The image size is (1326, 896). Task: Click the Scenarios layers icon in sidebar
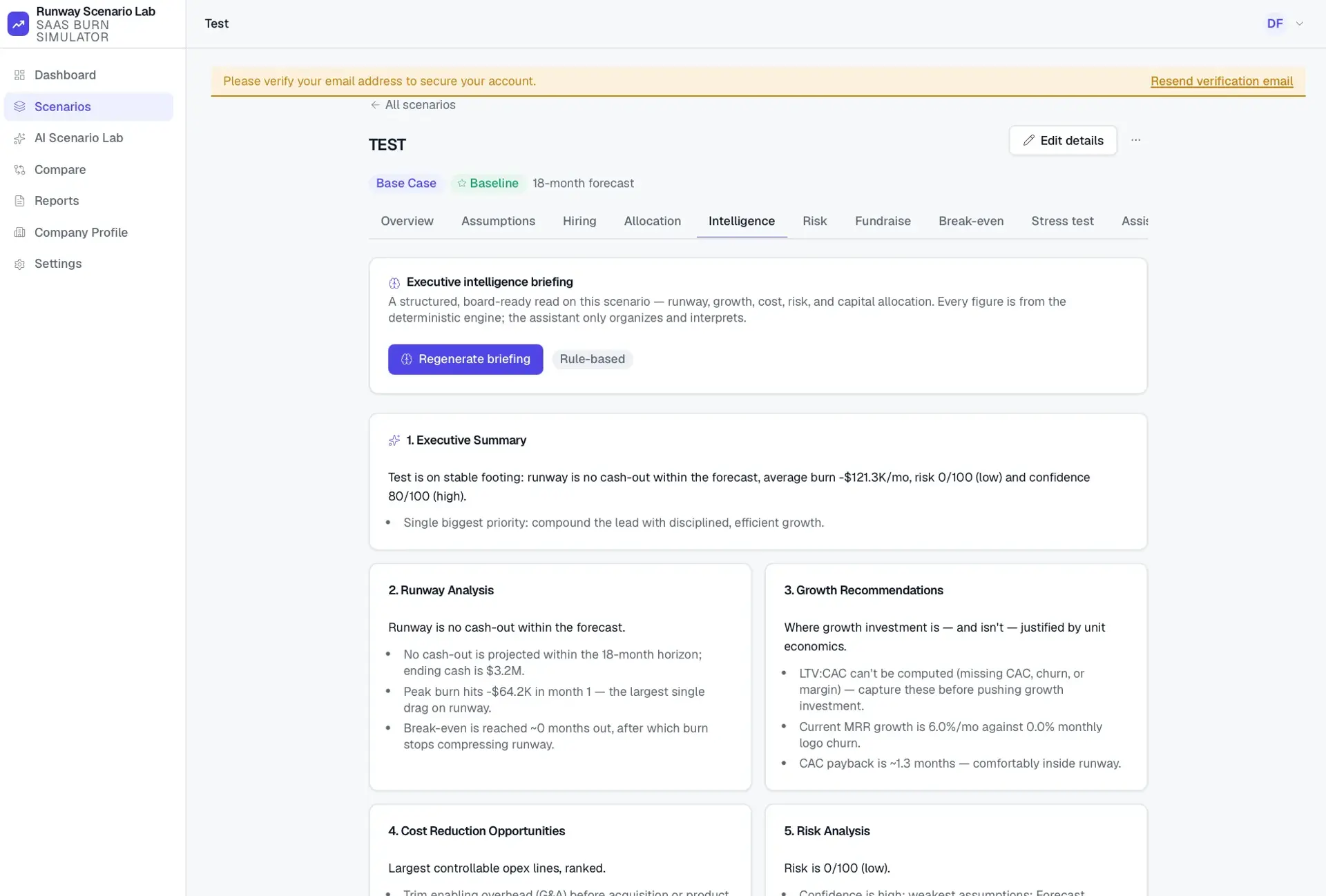coord(19,106)
